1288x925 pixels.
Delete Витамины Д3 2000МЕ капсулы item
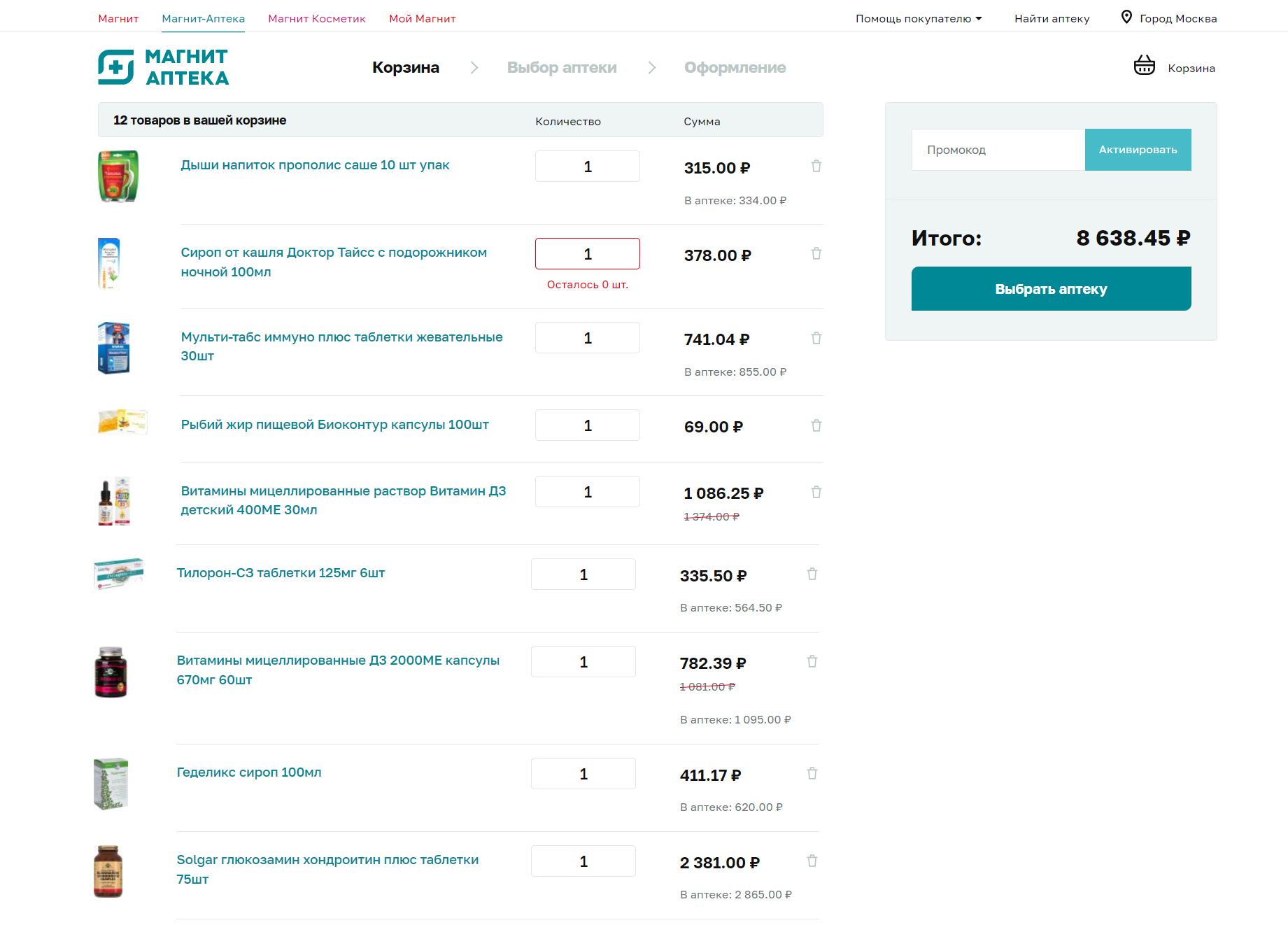tap(812, 662)
